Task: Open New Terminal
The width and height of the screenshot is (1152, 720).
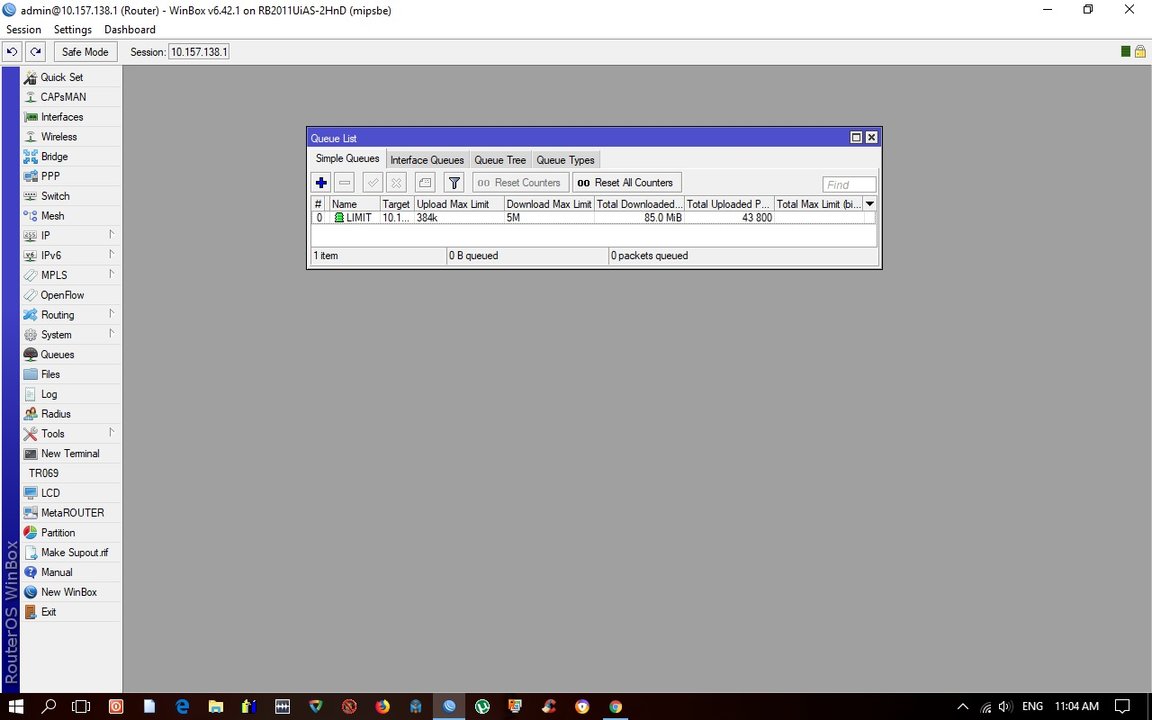Action: (71, 454)
